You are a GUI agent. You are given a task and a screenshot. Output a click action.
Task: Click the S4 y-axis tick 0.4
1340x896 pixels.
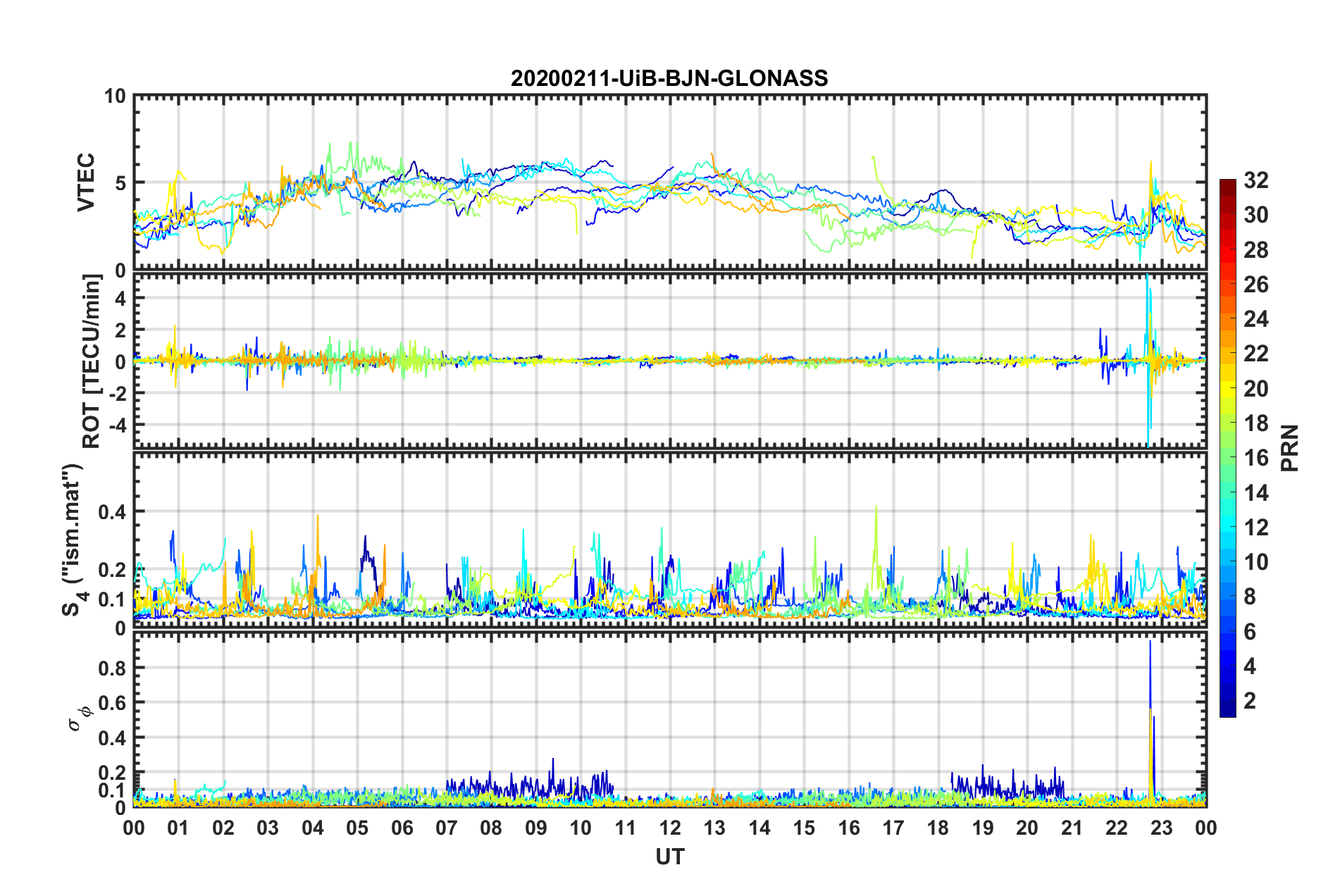click(x=113, y=512)
